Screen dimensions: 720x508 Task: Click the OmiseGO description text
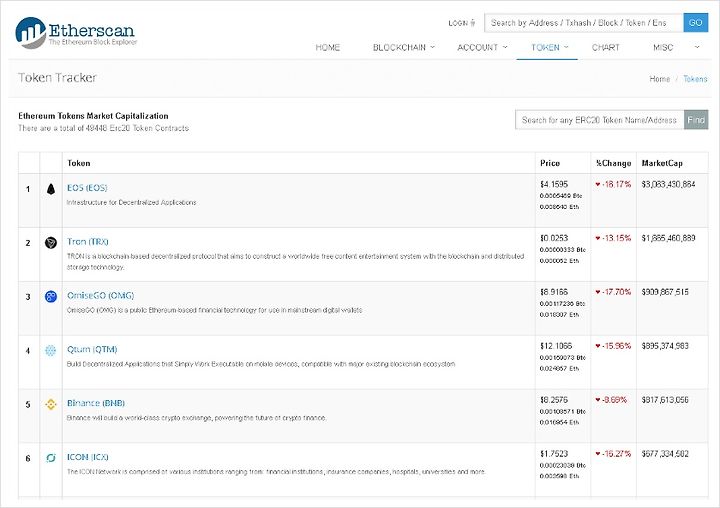[x=214, y=310]
